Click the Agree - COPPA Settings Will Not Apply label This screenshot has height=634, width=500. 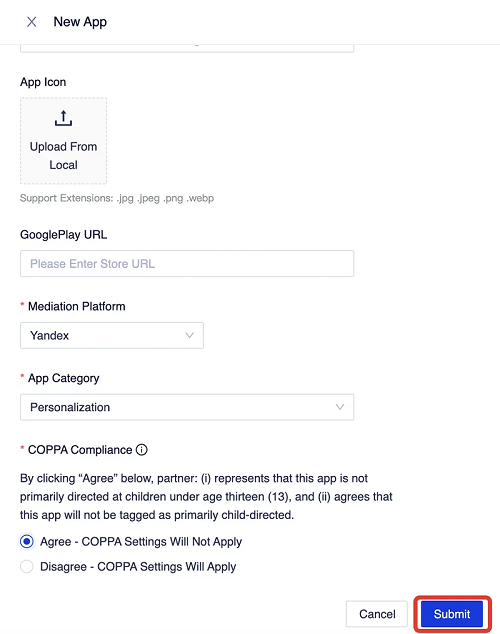(x=141, y=541)
